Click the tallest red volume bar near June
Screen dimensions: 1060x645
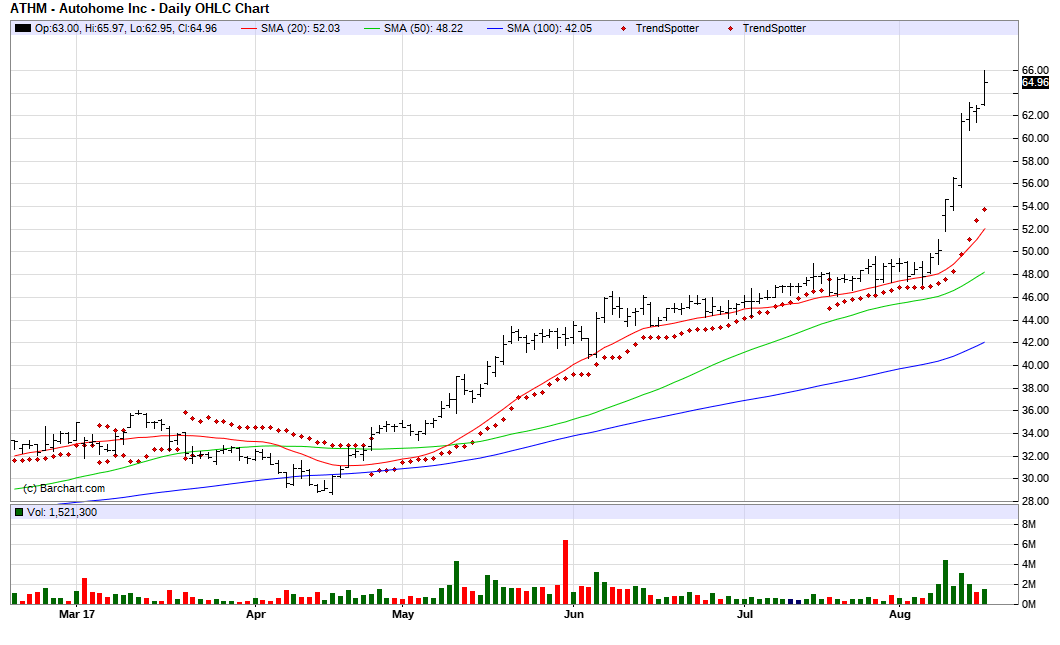click(x=566, y=572)
